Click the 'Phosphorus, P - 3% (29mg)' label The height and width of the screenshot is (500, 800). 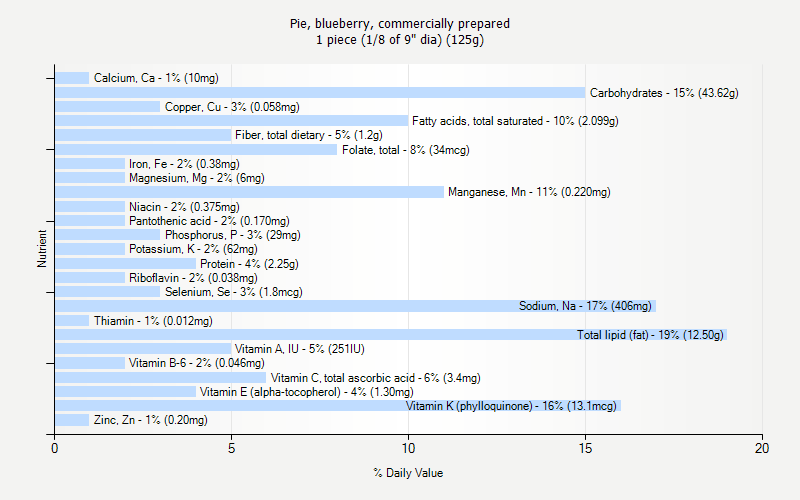(x=233, y=235)
